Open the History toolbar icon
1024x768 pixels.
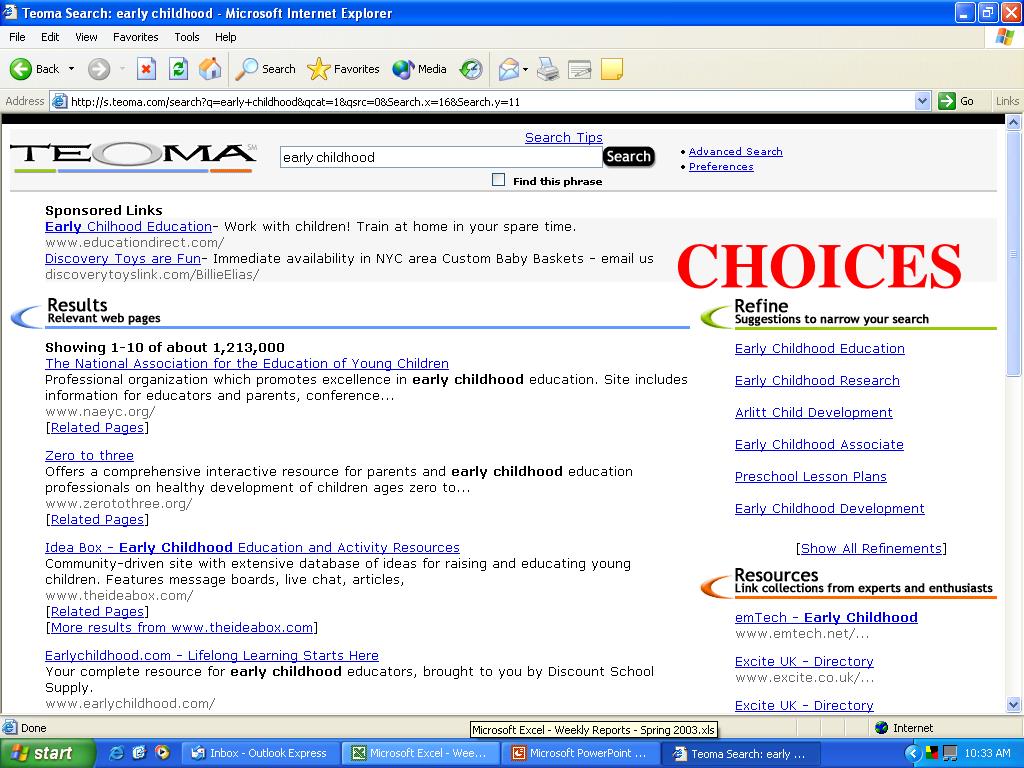[470, 69]
